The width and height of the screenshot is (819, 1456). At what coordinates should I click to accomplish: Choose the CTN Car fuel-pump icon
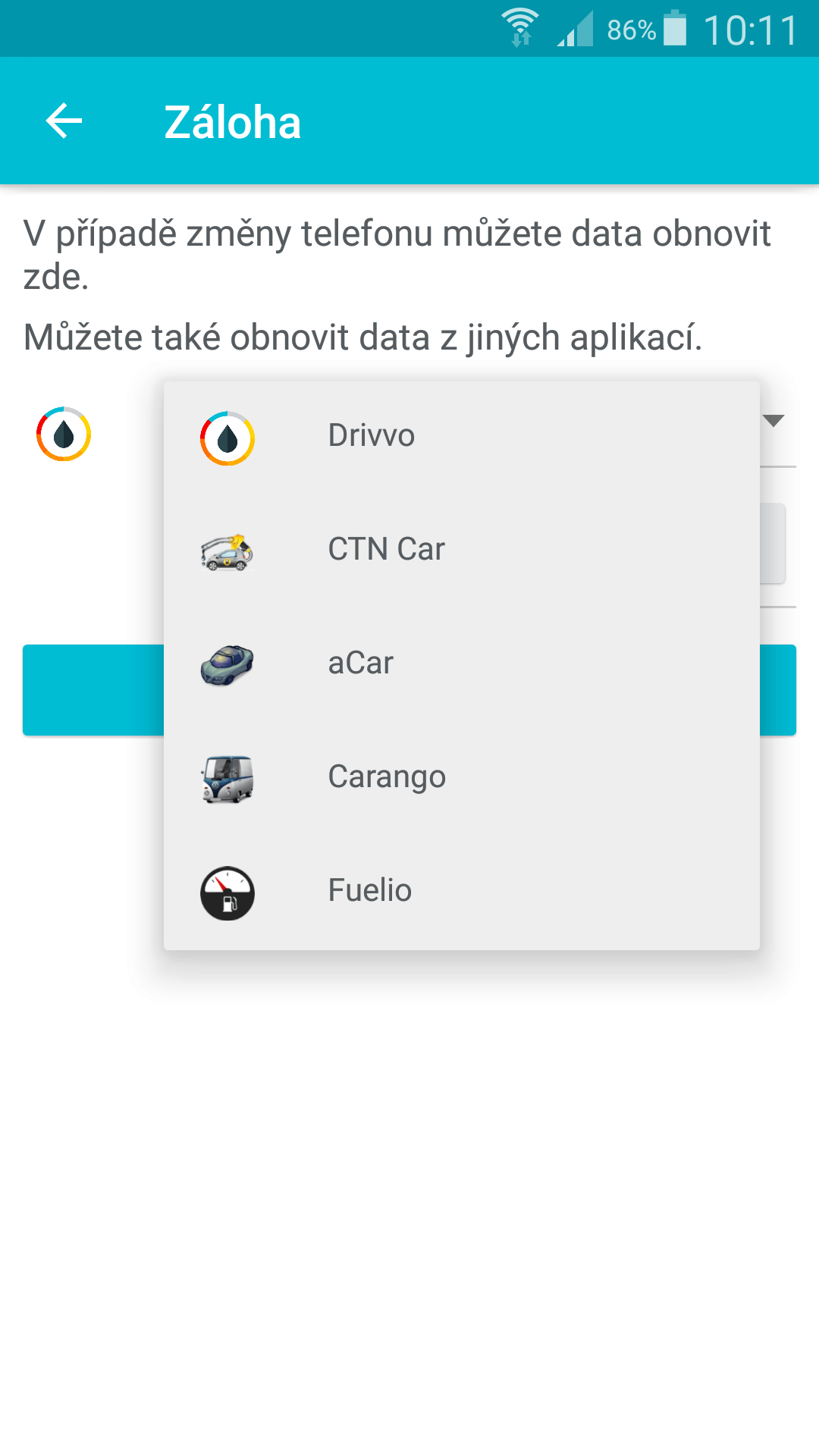[x=227, y=551]
